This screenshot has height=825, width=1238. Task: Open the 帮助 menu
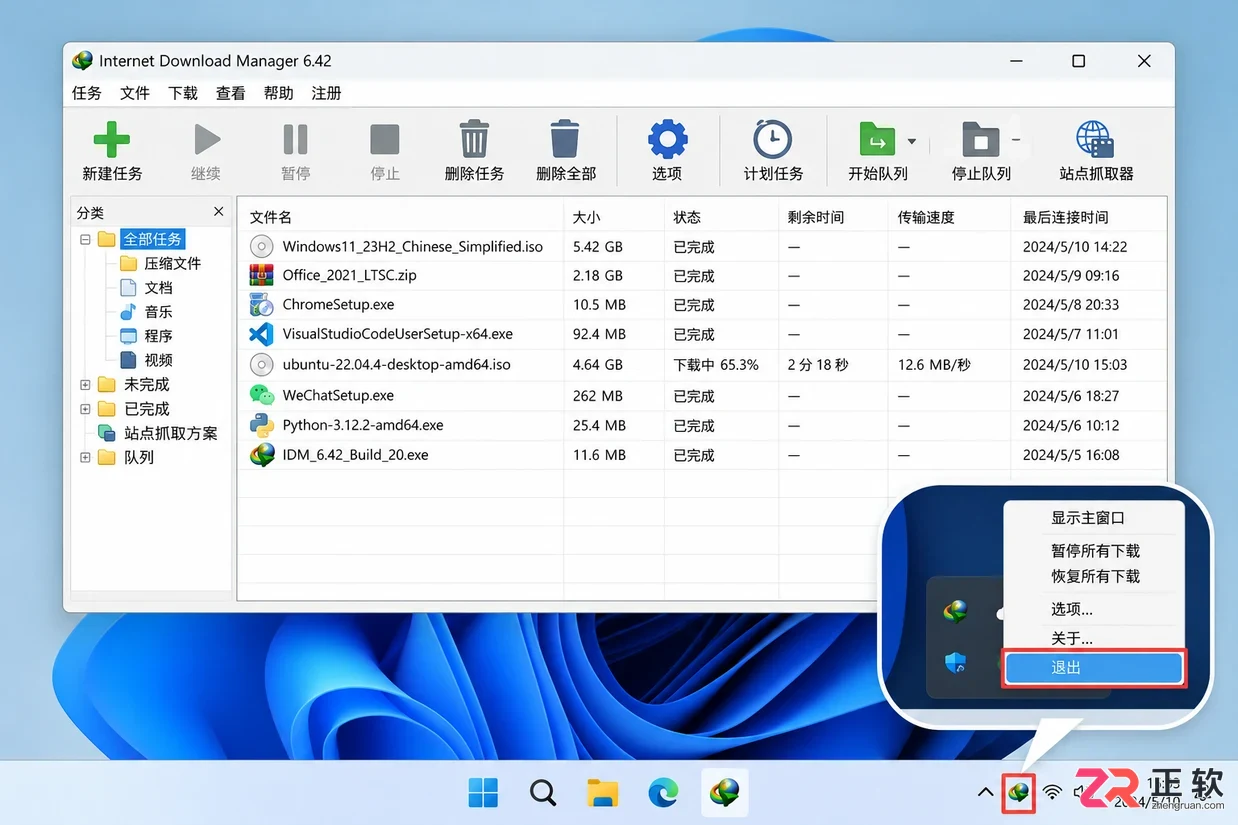(x=279, y=93)
